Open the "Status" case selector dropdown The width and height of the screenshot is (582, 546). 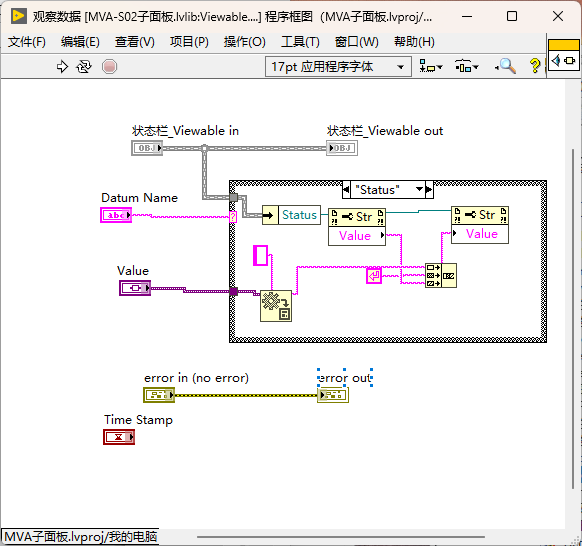(x=419, y=189)
